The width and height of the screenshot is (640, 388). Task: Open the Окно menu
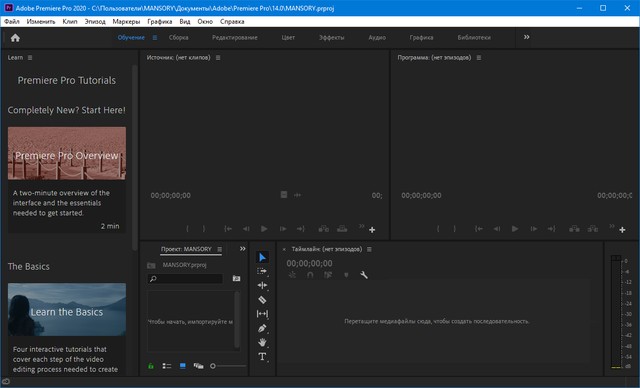point(205,22)
